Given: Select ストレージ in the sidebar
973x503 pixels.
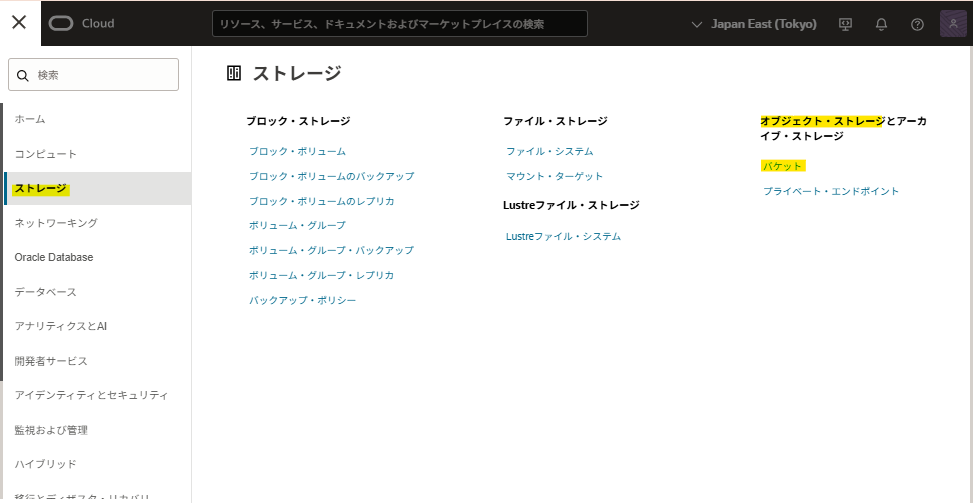Looking at the screenshot, I should pyautogui.click(x=97, y=189).
